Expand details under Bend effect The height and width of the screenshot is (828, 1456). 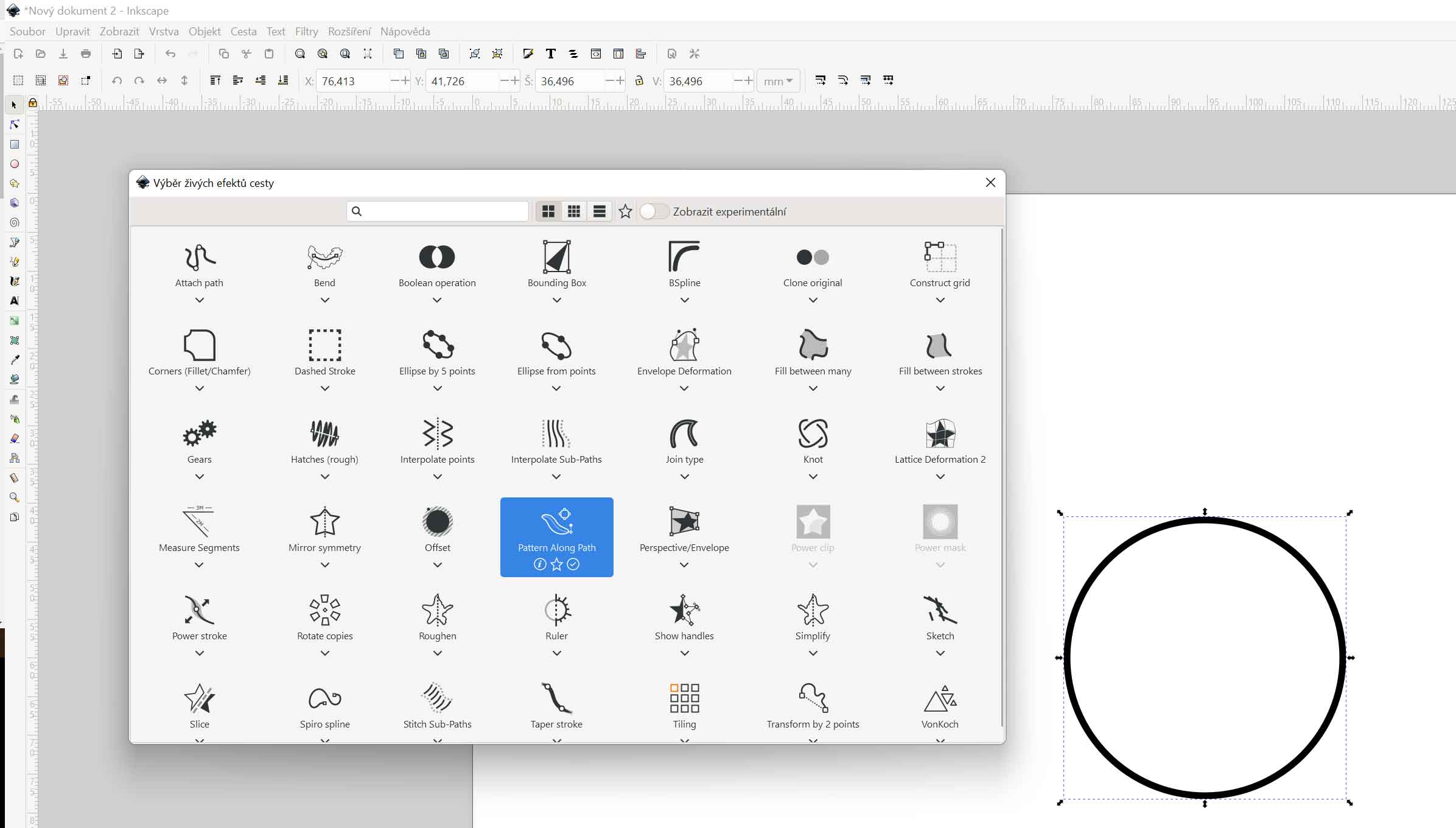324,300
